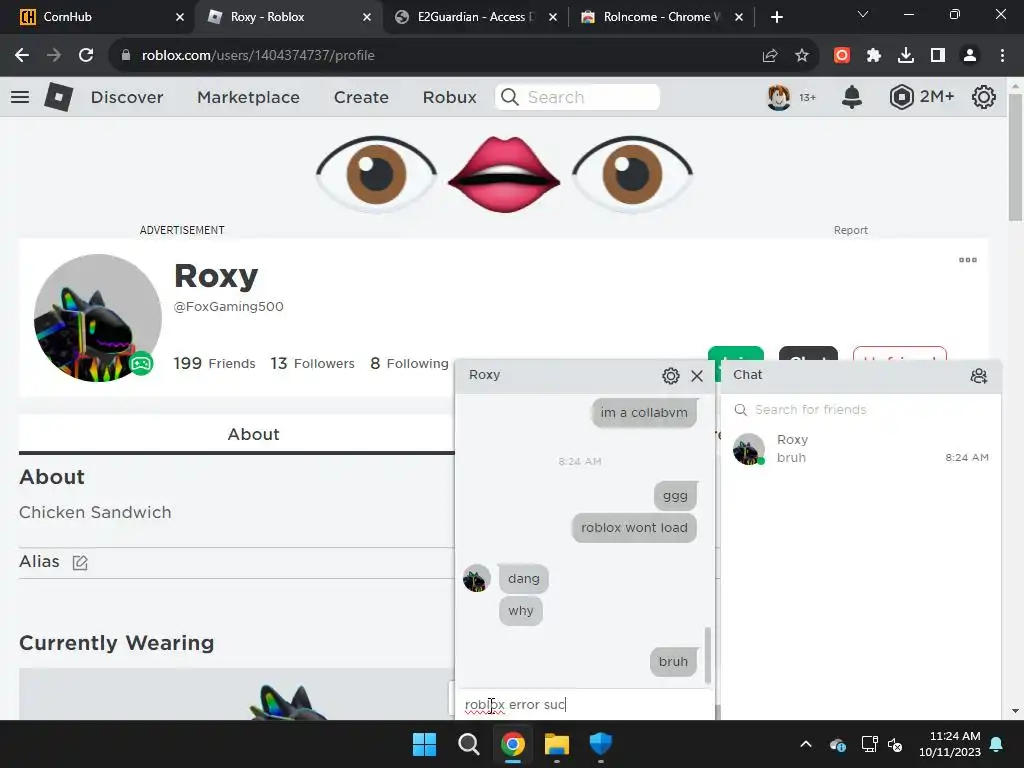Open Windows Security shield on taskbar
The image size is (1024, 768).
(601, 744)
